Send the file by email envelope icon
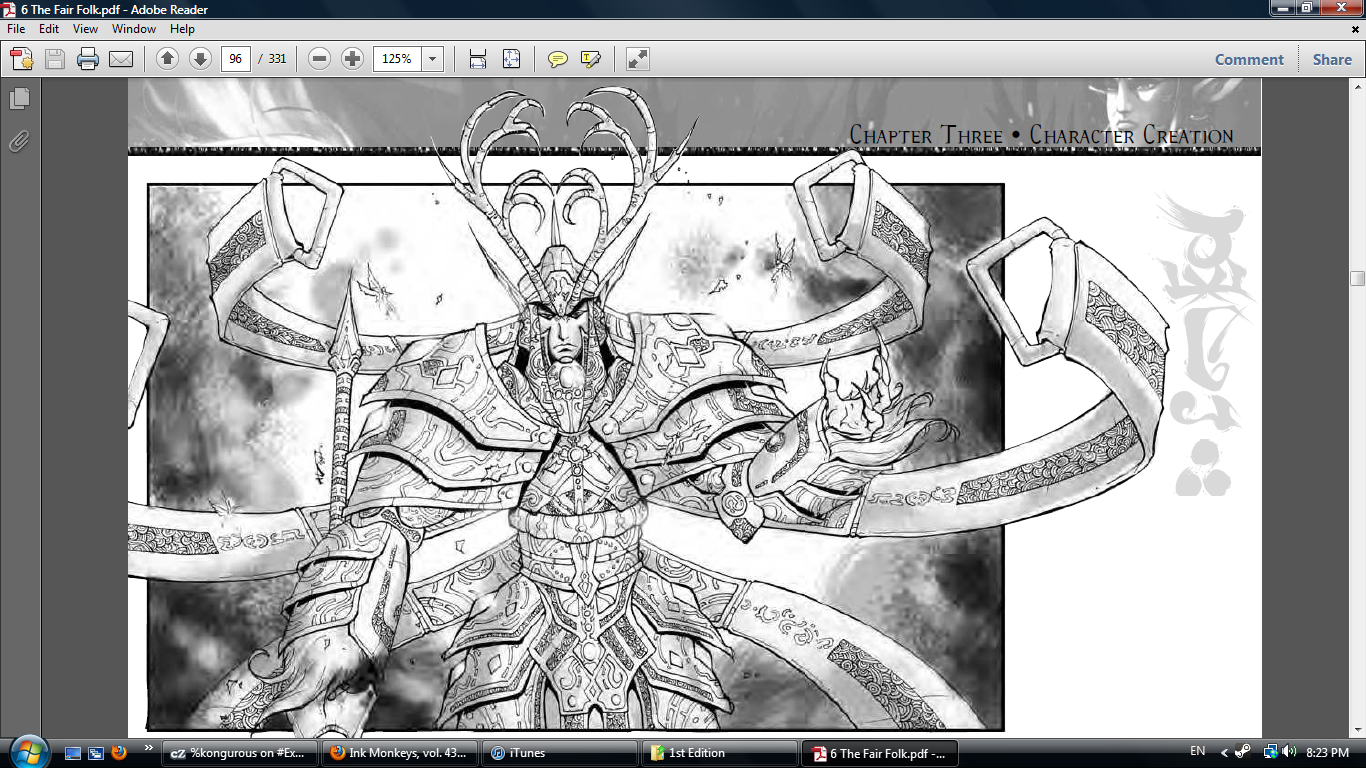This screenshot has height=768, width=1366. point(121,59)
